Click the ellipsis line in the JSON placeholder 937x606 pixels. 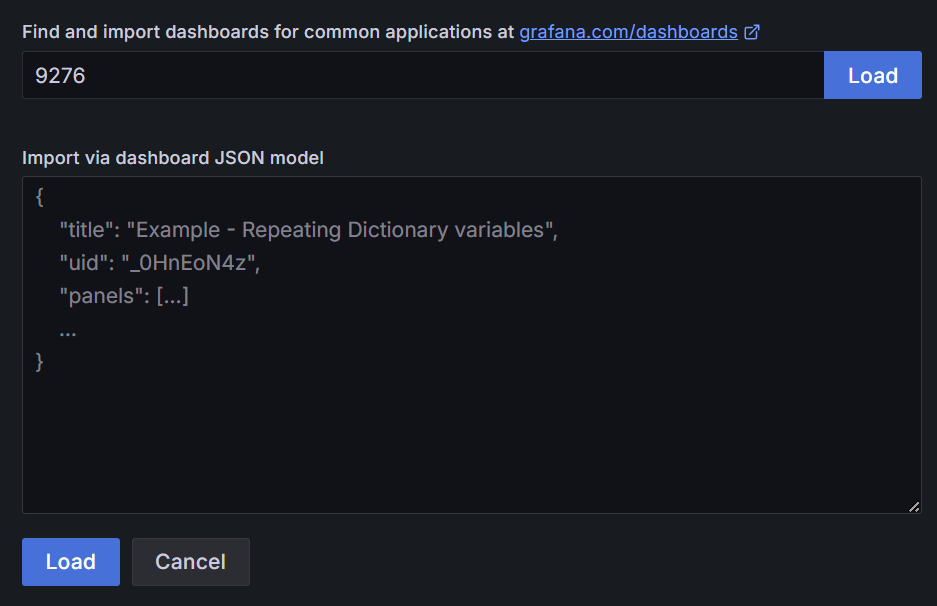[68, 332]
